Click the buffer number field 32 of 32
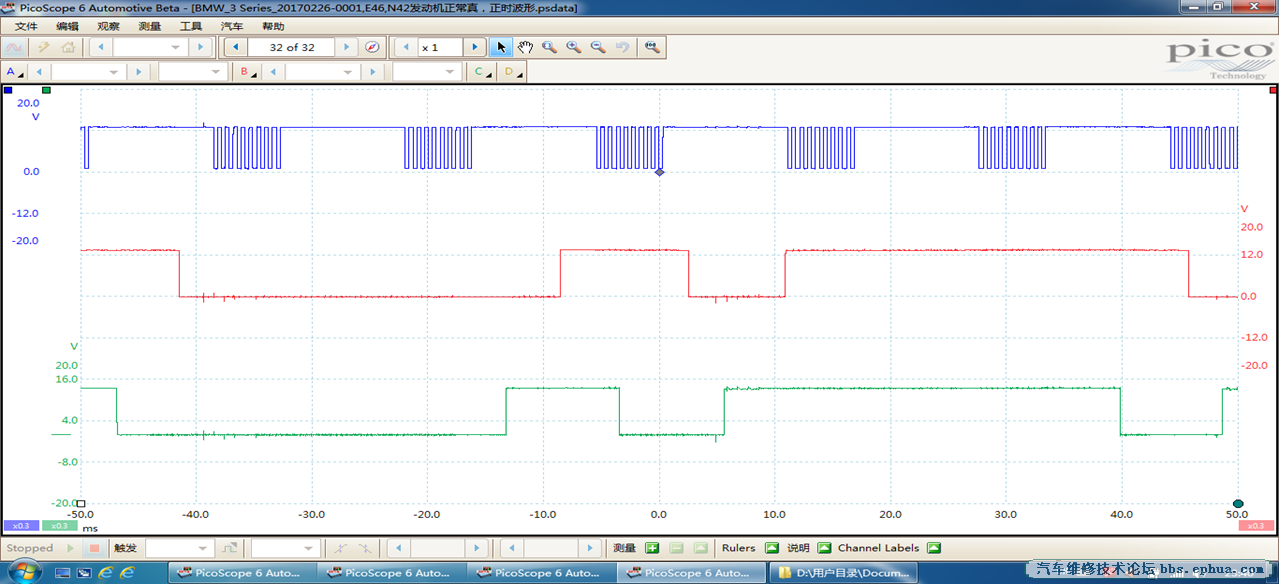This screenshot has width=1279, height=584. [292, 47]
